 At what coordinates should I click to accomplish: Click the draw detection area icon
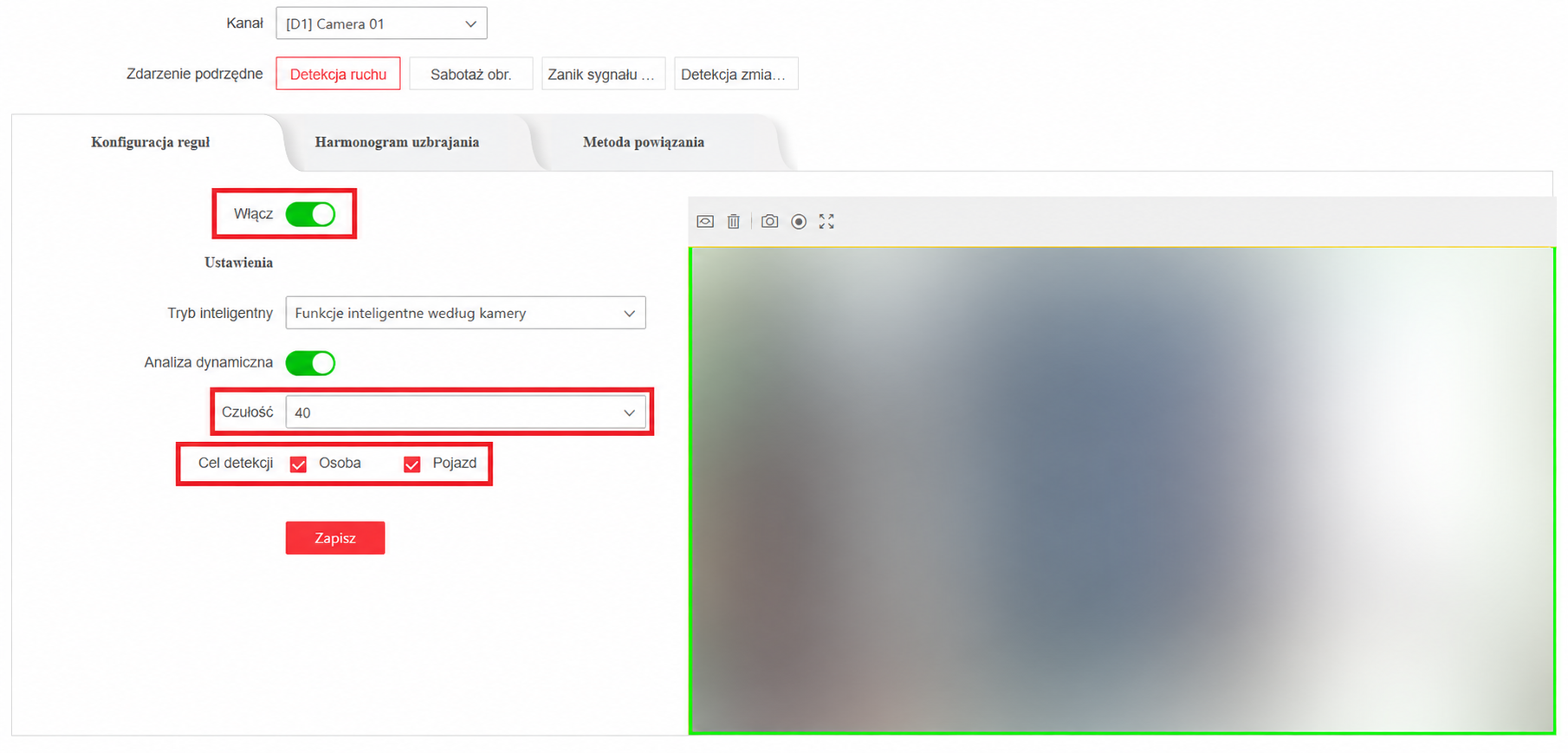[x=705, y=222]
